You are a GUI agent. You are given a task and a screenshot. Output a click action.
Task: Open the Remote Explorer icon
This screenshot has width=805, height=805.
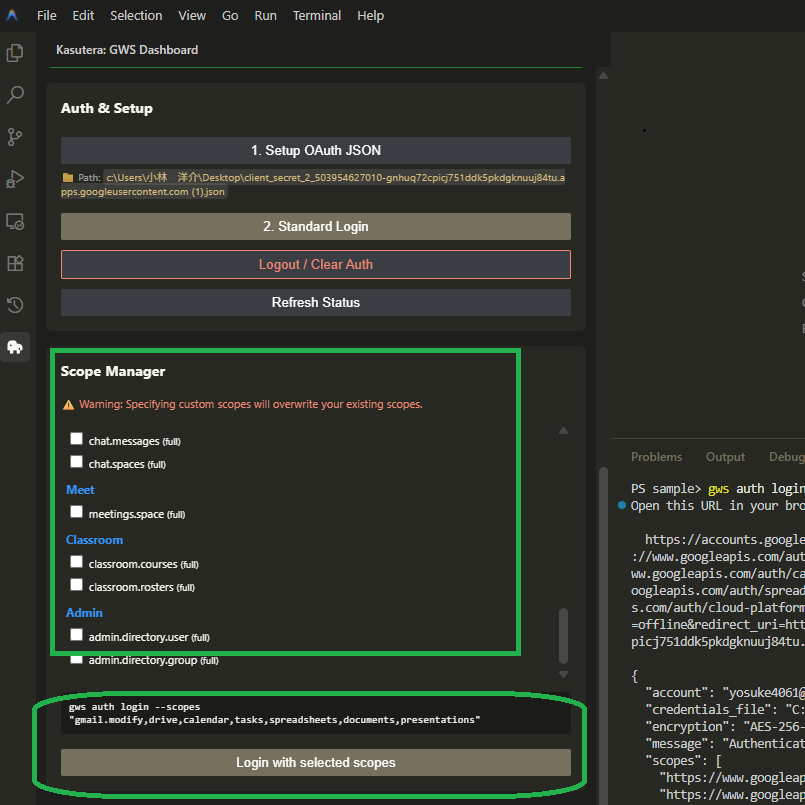pos(15,221)
